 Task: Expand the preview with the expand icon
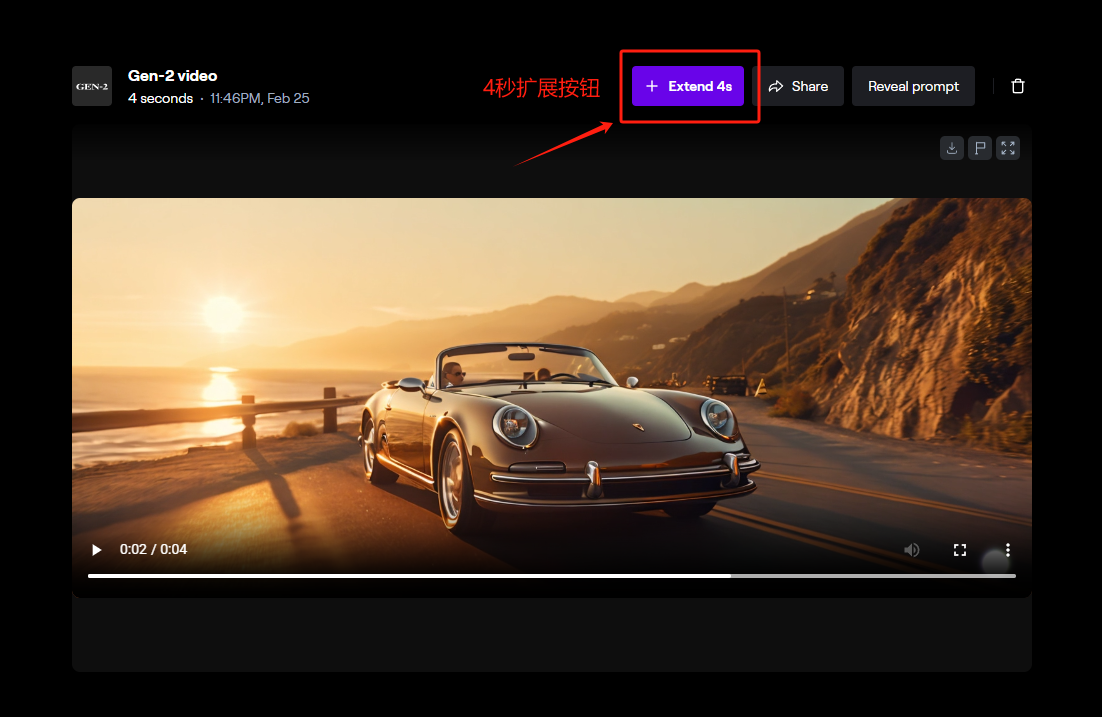[x=1008, y=148]
